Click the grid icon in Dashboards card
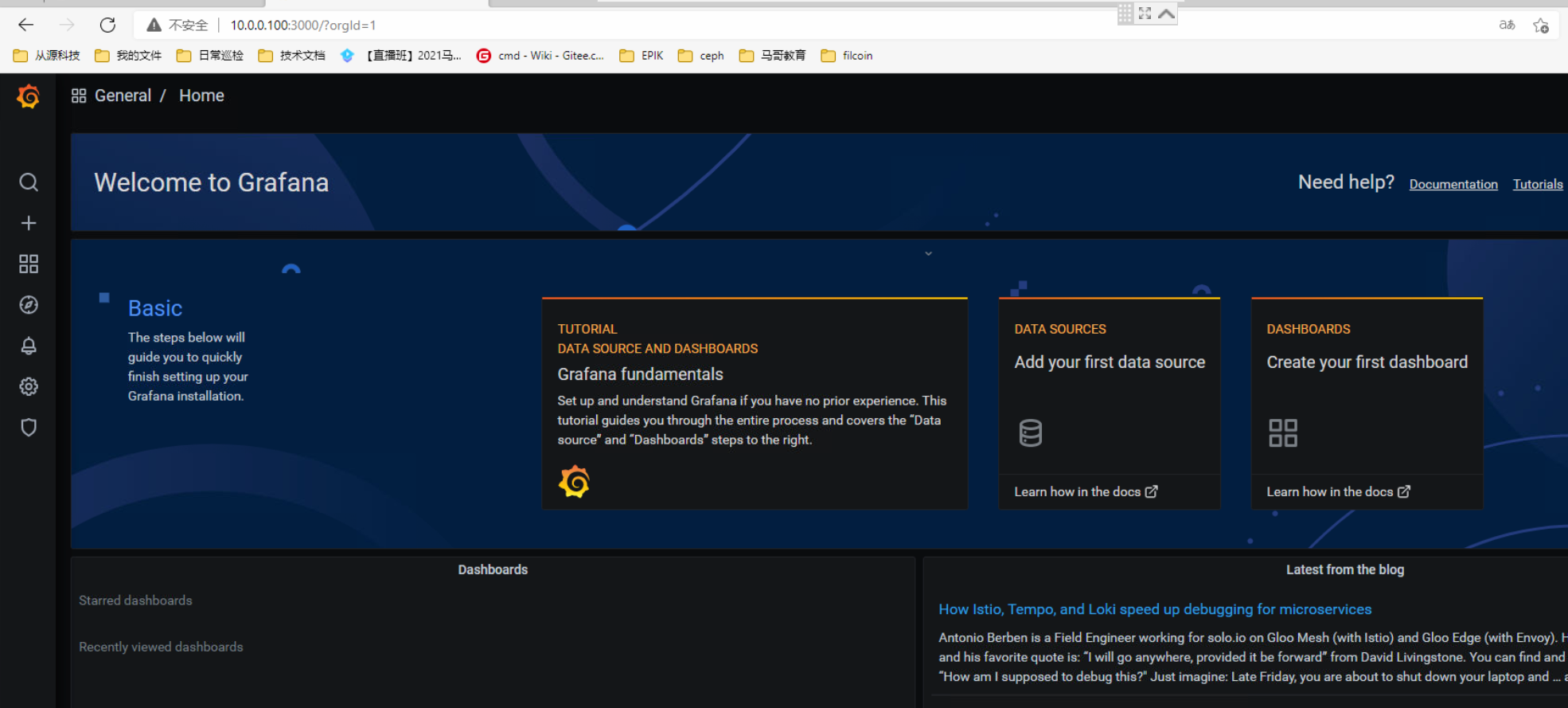Screen dimensions: 1568x708 (1283, 433)
